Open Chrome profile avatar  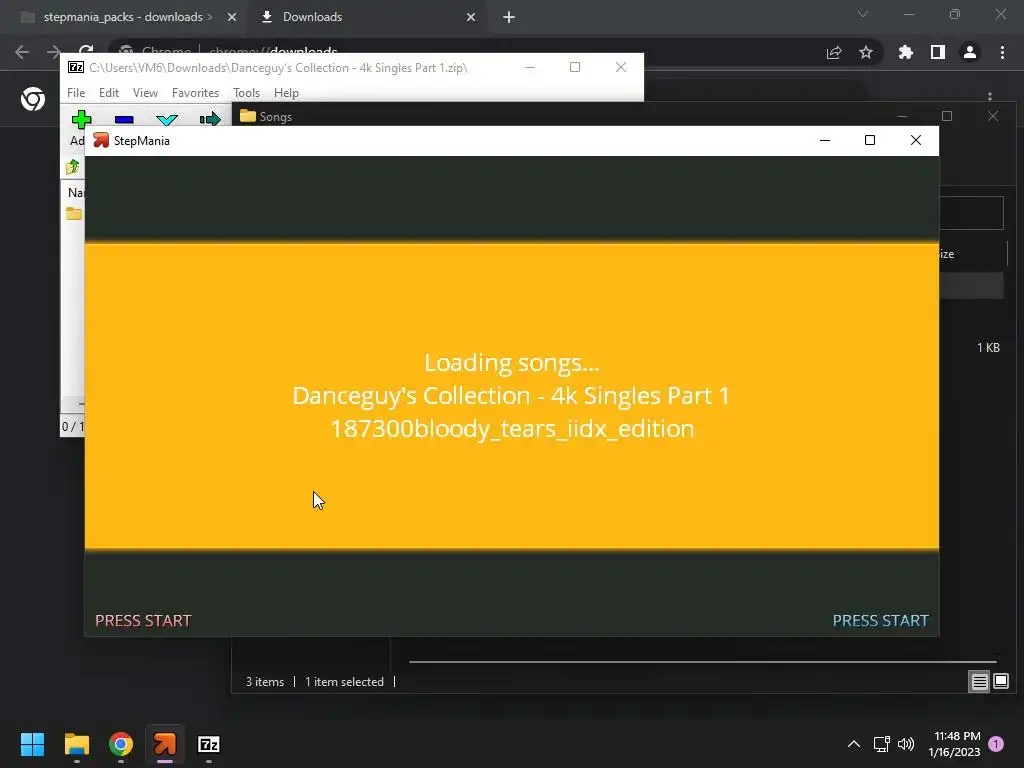click(x=970, y=52)
